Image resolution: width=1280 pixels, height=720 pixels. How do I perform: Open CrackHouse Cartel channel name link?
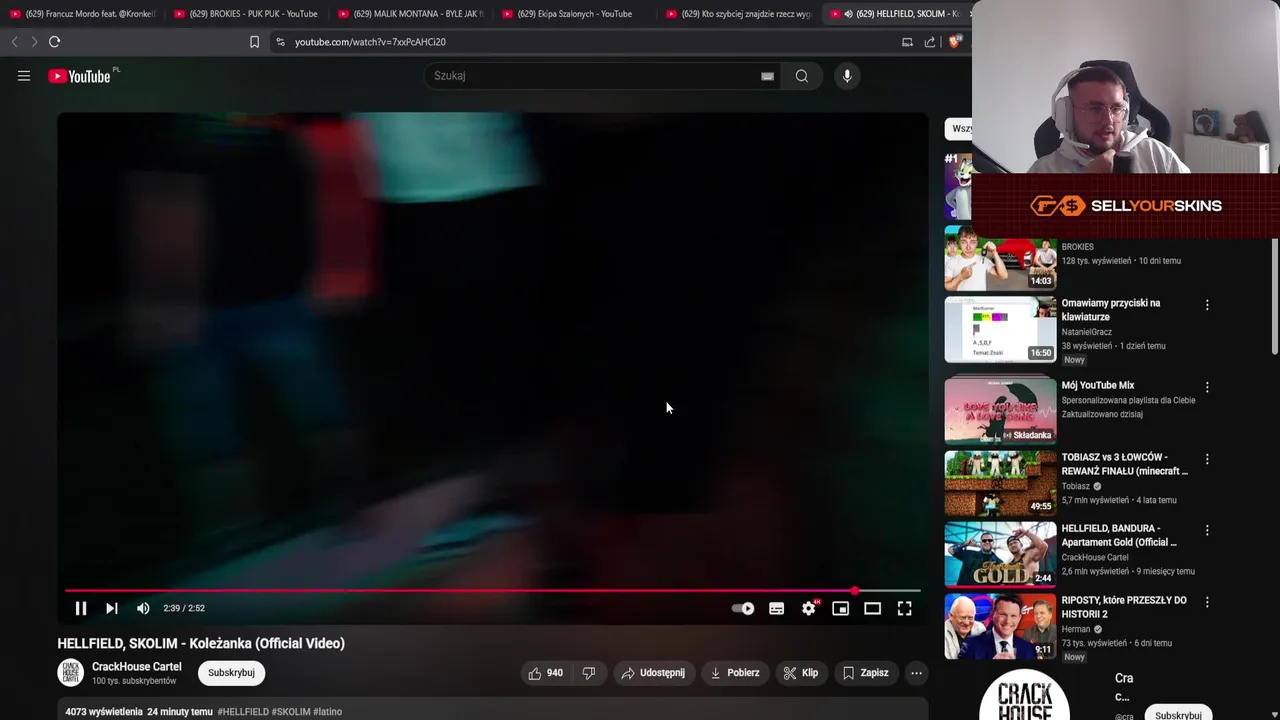click(x=137, y=667)
